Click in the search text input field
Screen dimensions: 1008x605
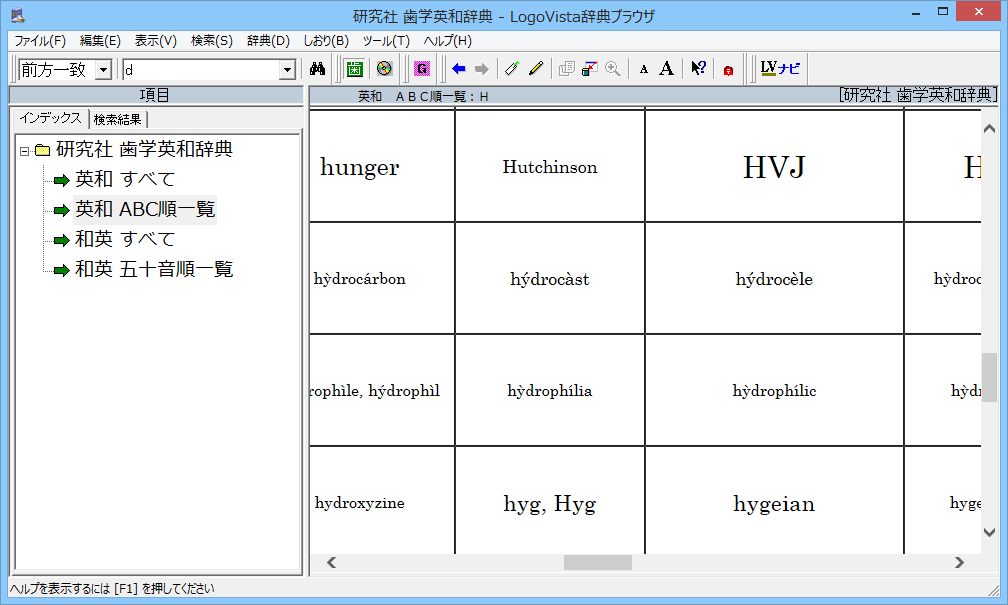(200, 70)
